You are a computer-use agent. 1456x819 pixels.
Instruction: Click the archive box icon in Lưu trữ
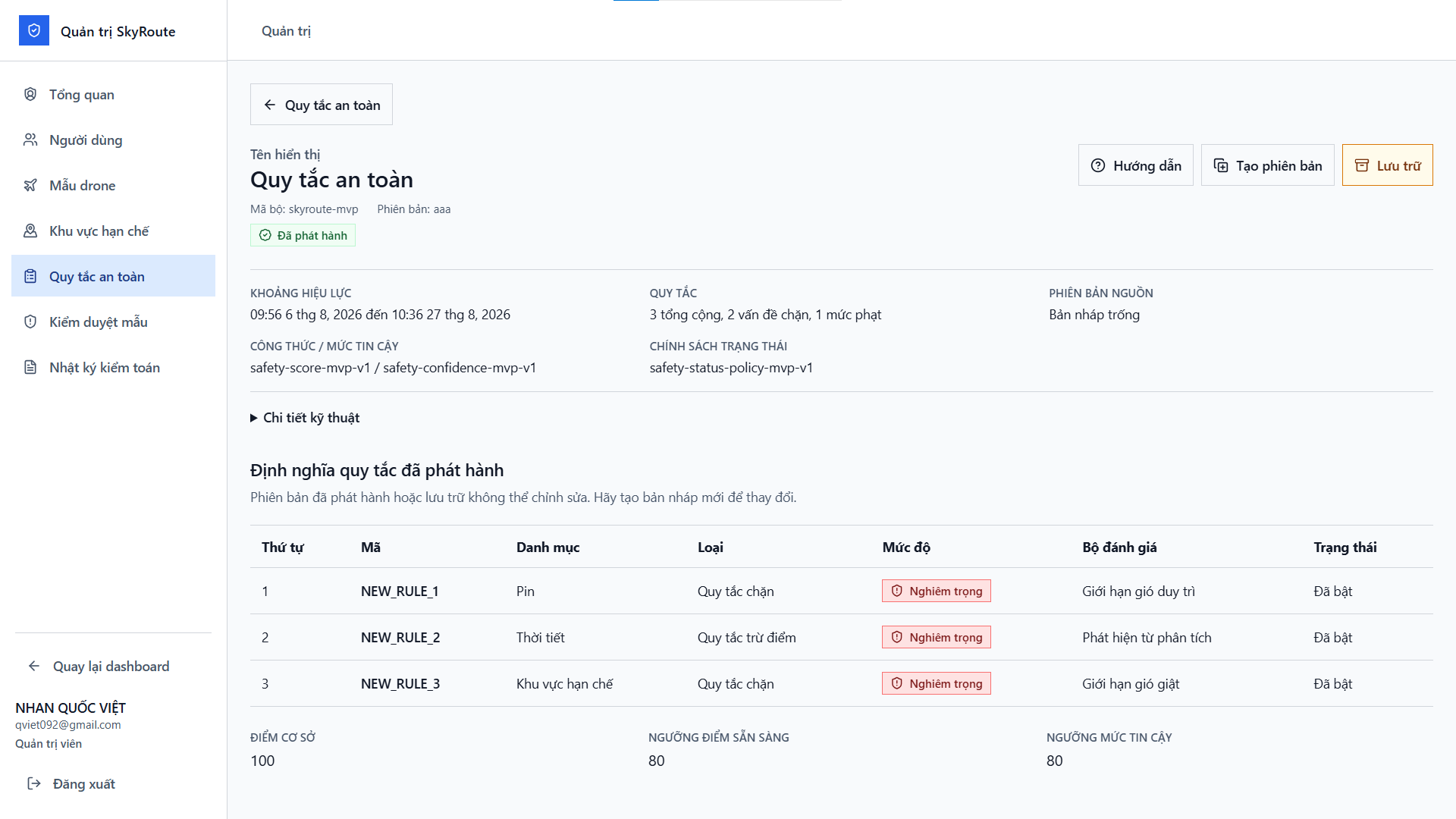[x=1362, y=165]
